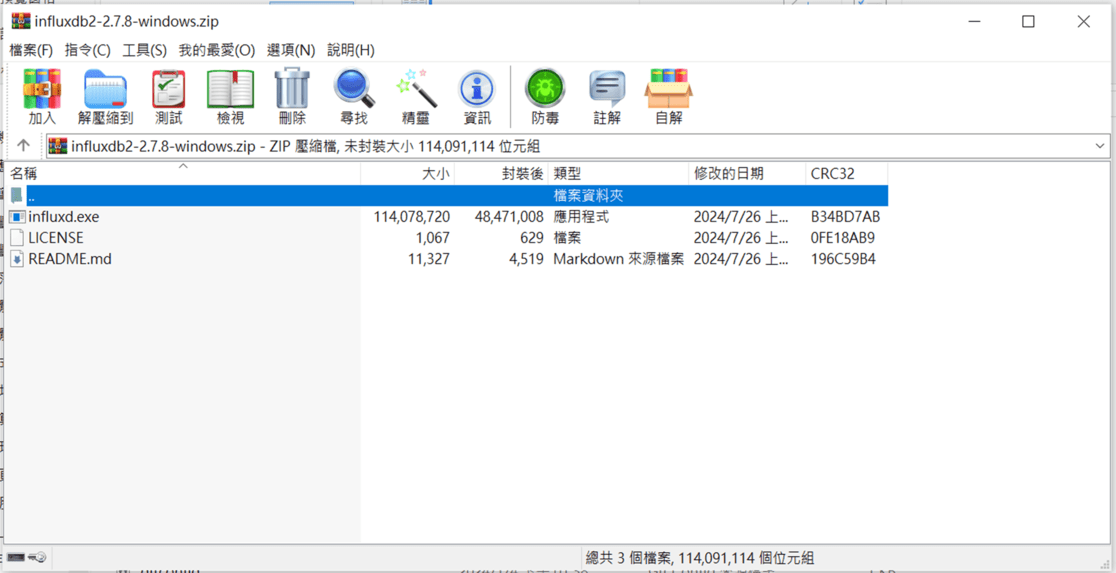
Task: Click the 48,471,008 packed size value
Action: pos(509,217)
